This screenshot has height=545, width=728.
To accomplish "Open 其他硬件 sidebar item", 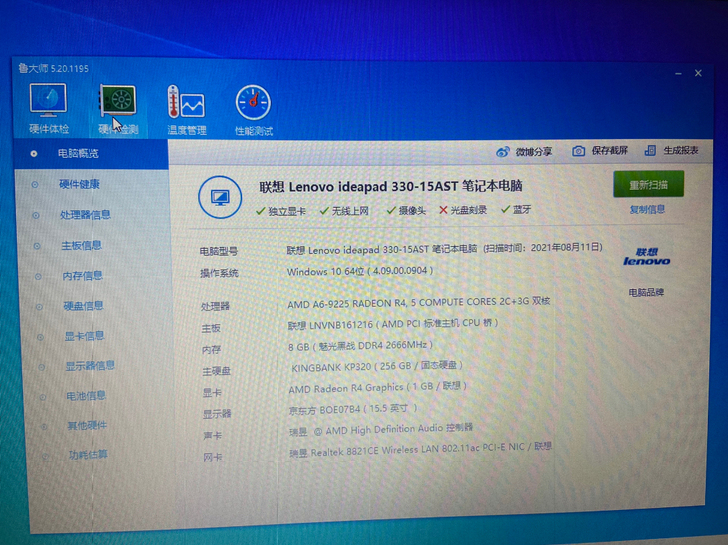I will coord(87,425).
